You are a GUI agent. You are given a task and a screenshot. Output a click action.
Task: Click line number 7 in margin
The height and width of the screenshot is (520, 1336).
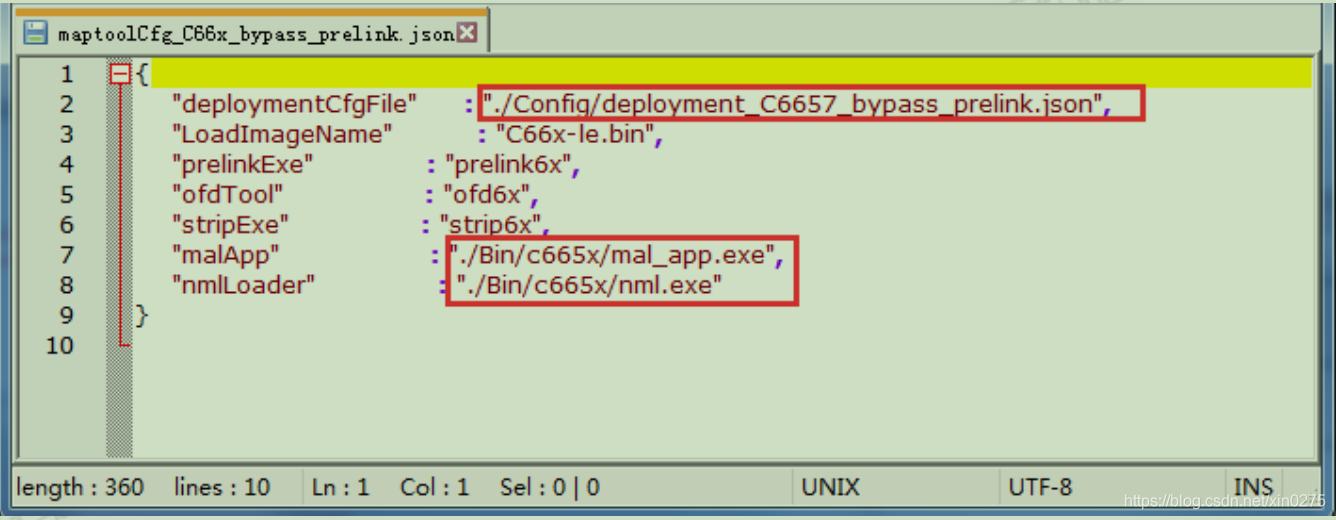(66, 255)
